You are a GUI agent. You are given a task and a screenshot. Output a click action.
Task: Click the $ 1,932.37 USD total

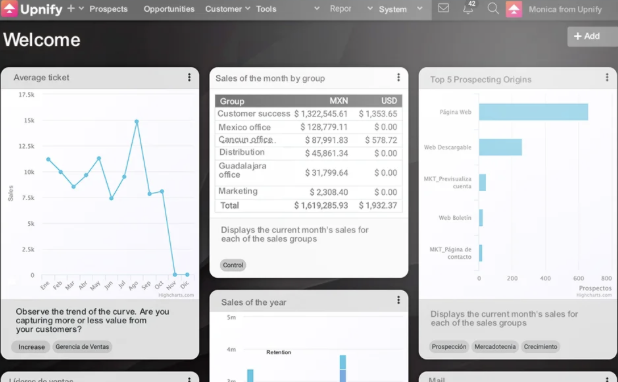[x=378, y=205]
